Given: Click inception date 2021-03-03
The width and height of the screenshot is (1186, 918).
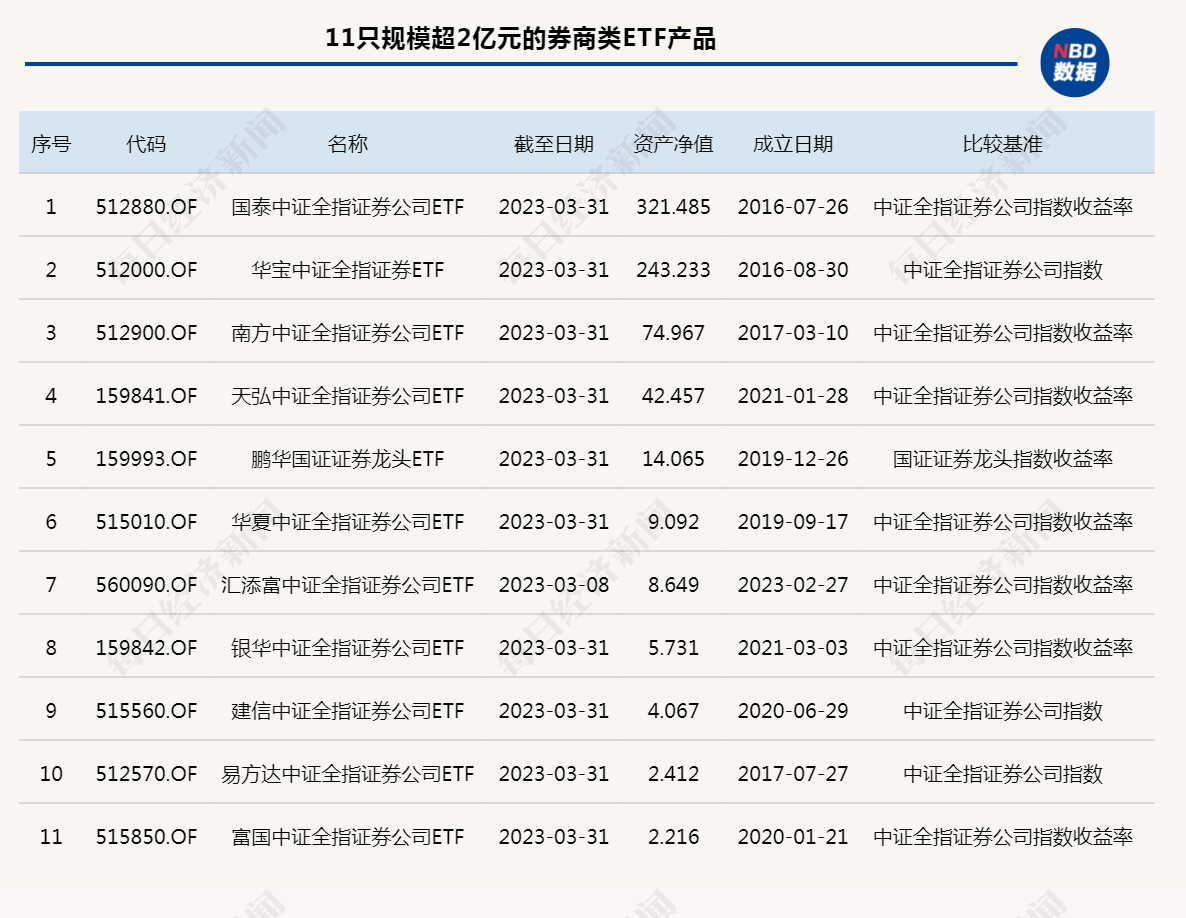Looking at the screenshot, I should (x=793, y=647).
